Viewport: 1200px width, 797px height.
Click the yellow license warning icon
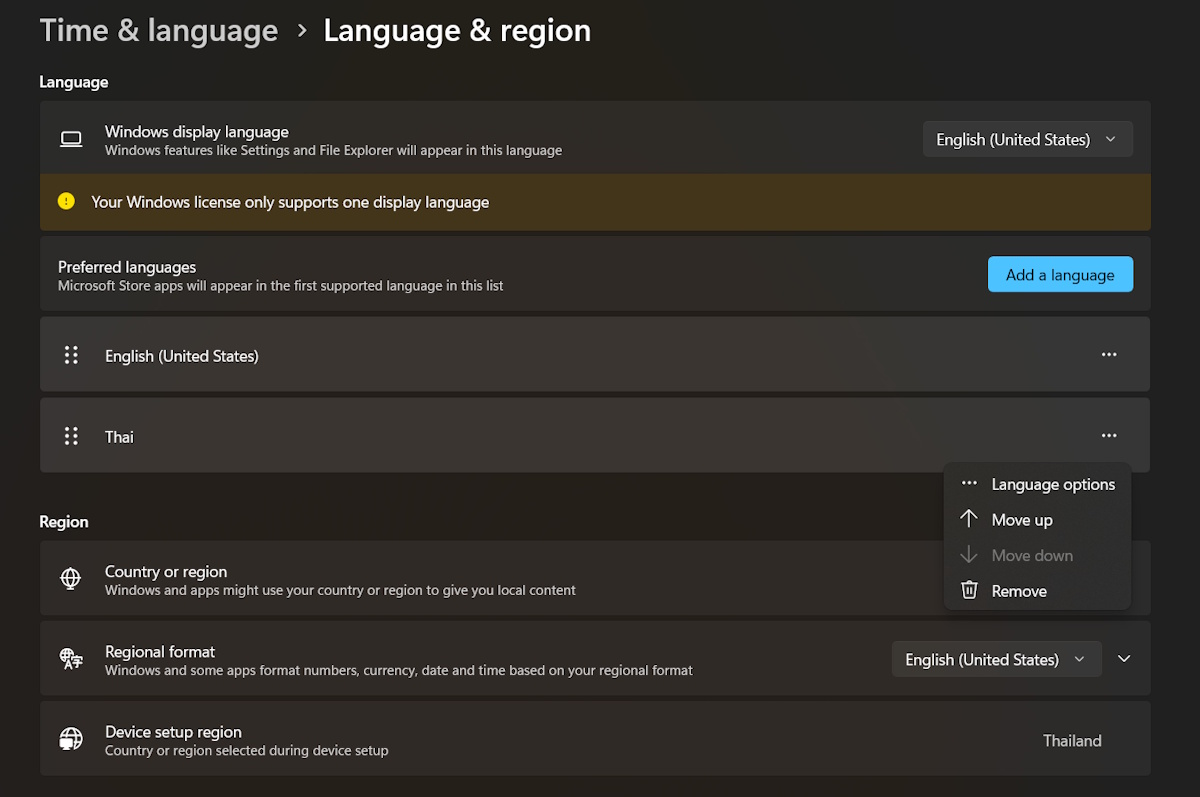(66, 201)
